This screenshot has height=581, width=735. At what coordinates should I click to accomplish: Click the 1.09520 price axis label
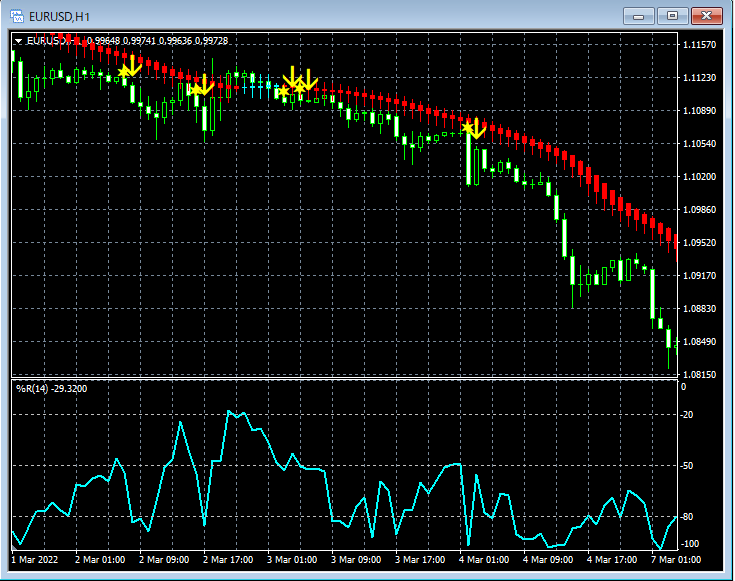coord(700,242)
